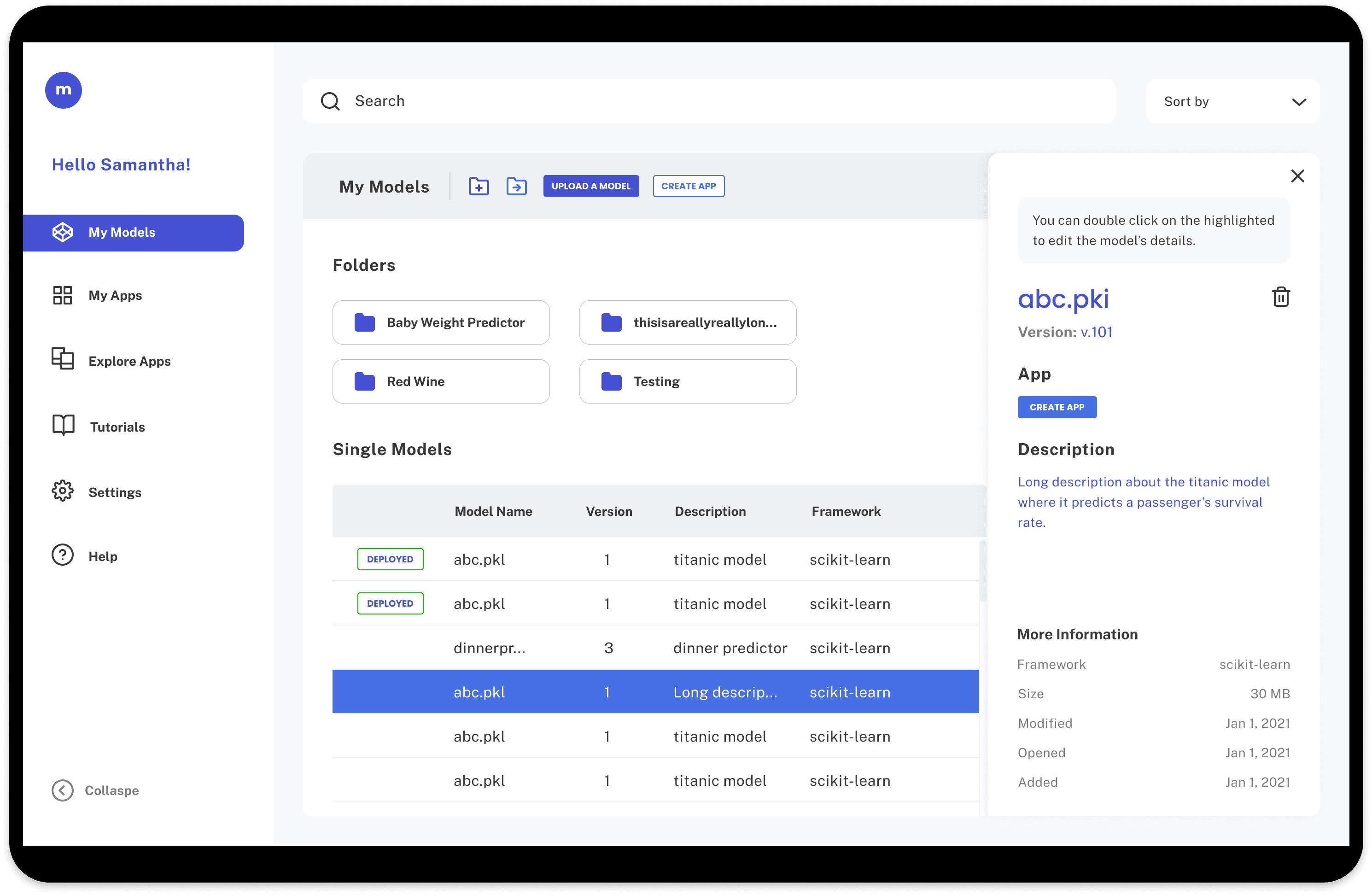
Task: Open the Sort by dropdown
Action: [1233, 101]
